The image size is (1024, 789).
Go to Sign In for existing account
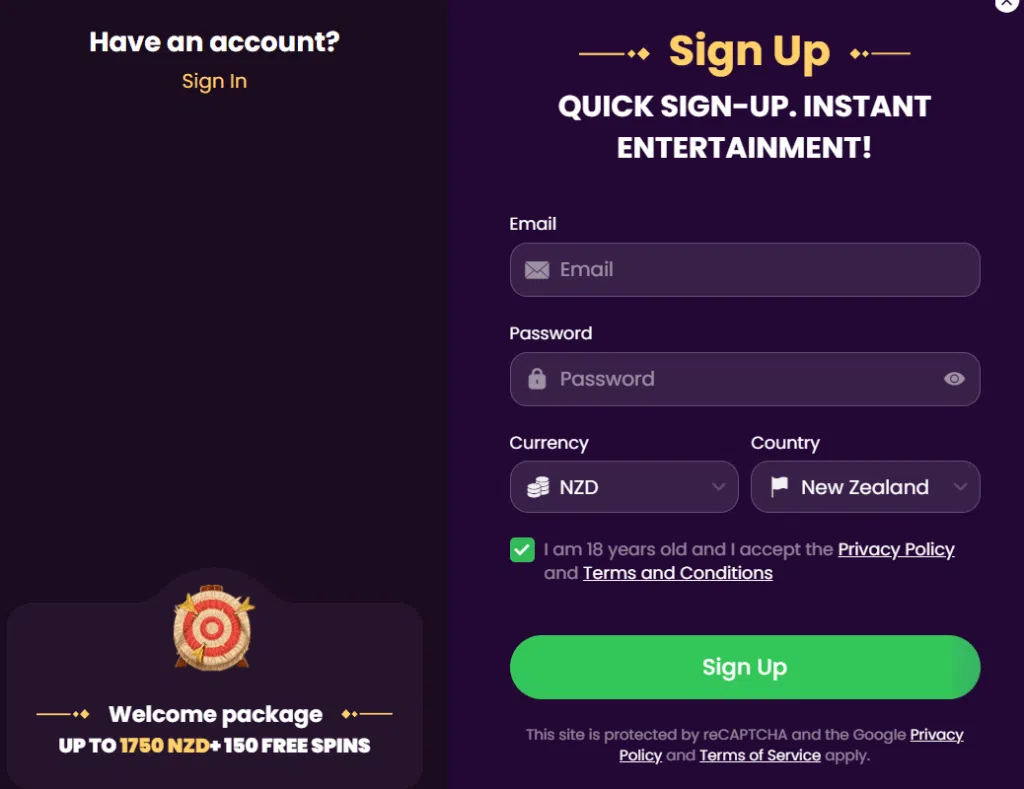pyautogui.click(x=214, y=81)
